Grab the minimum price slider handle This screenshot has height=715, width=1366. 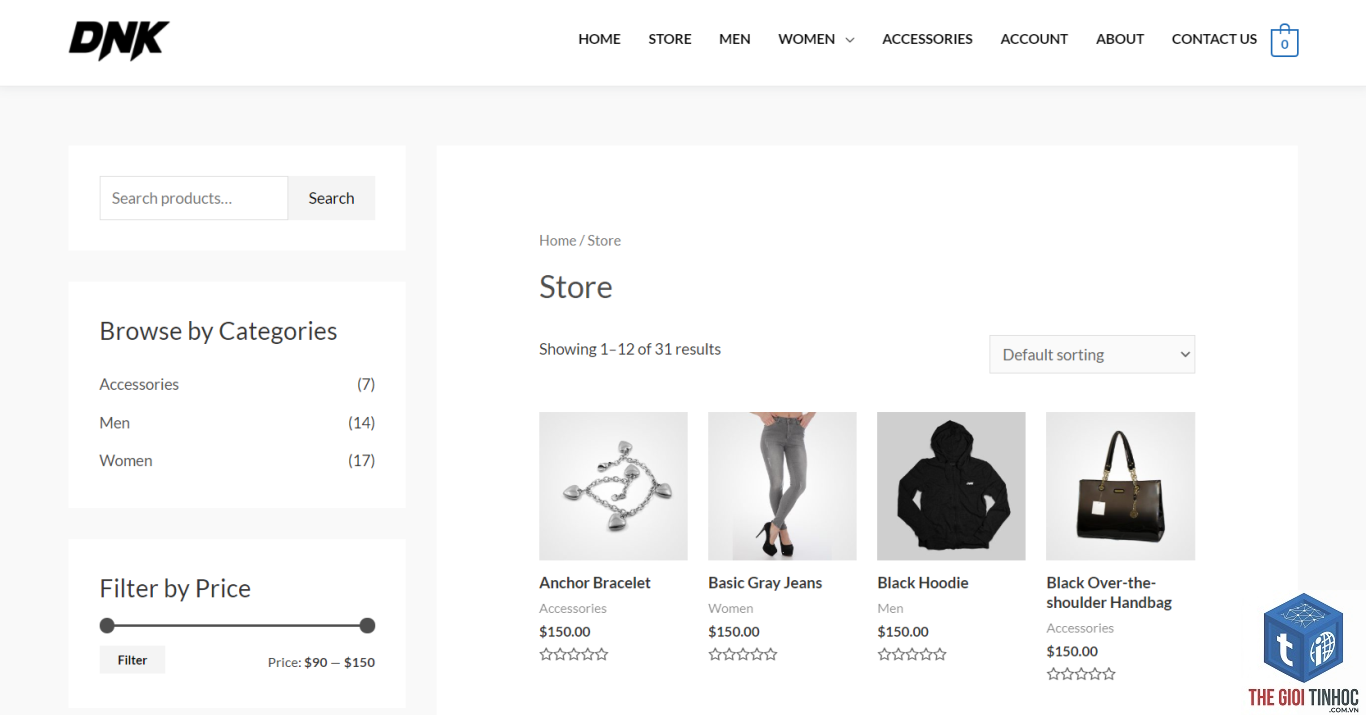(x=107, y=626)
